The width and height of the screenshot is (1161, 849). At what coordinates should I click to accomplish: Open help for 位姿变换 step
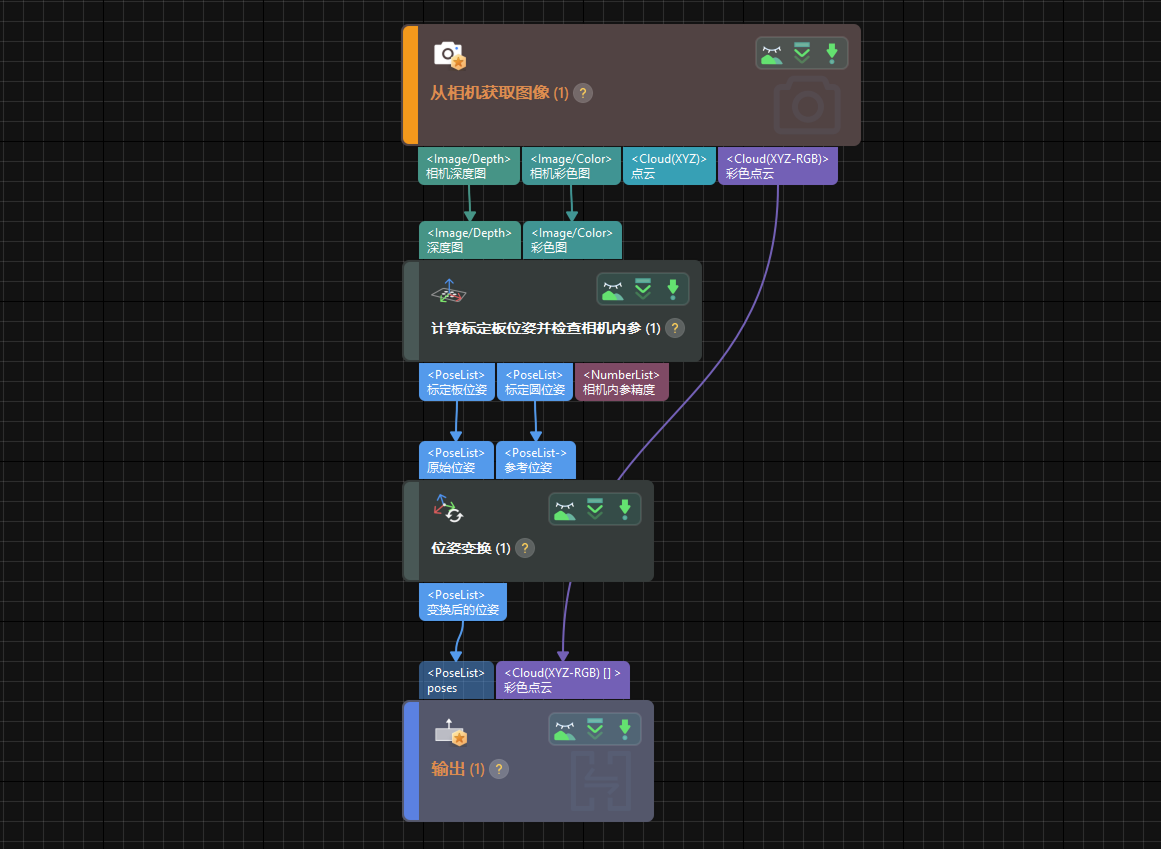click(524, 548)
